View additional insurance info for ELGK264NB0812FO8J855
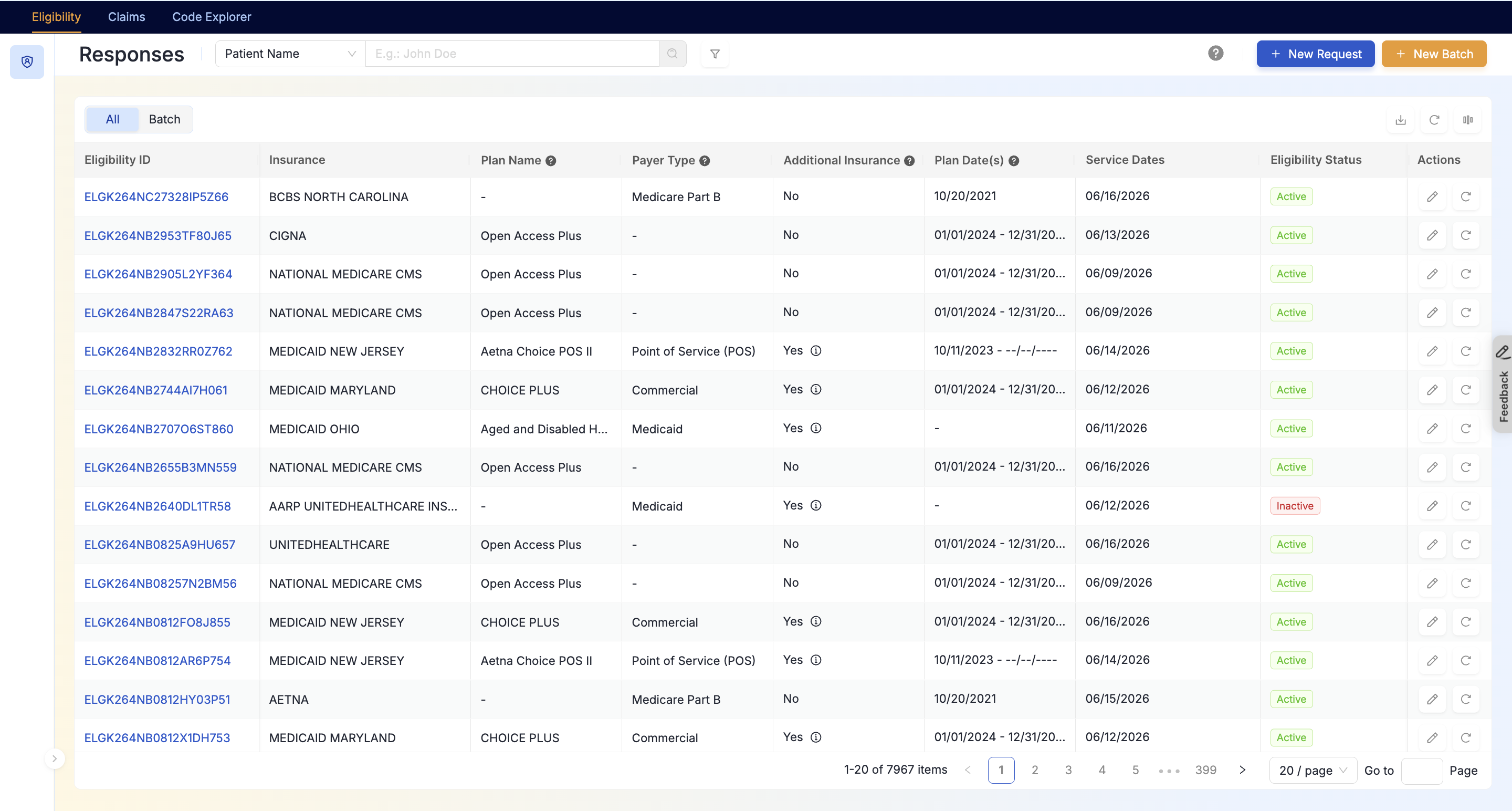 (816, 621)
